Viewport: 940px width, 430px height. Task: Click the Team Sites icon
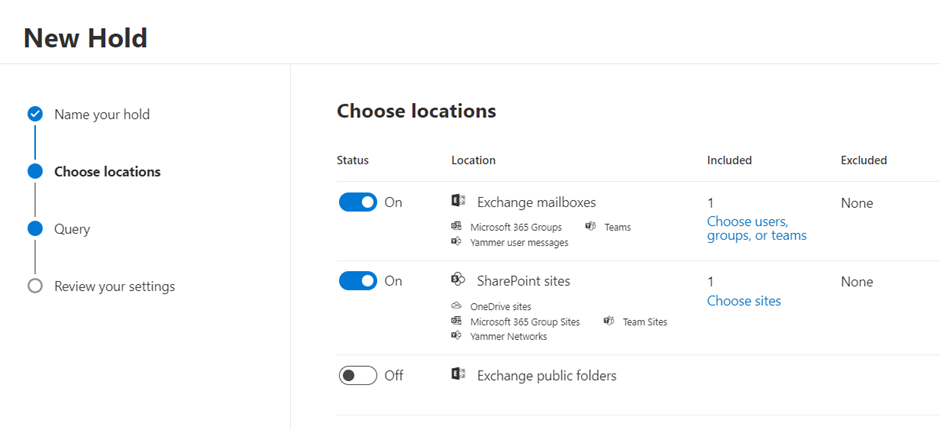[609, 321]
